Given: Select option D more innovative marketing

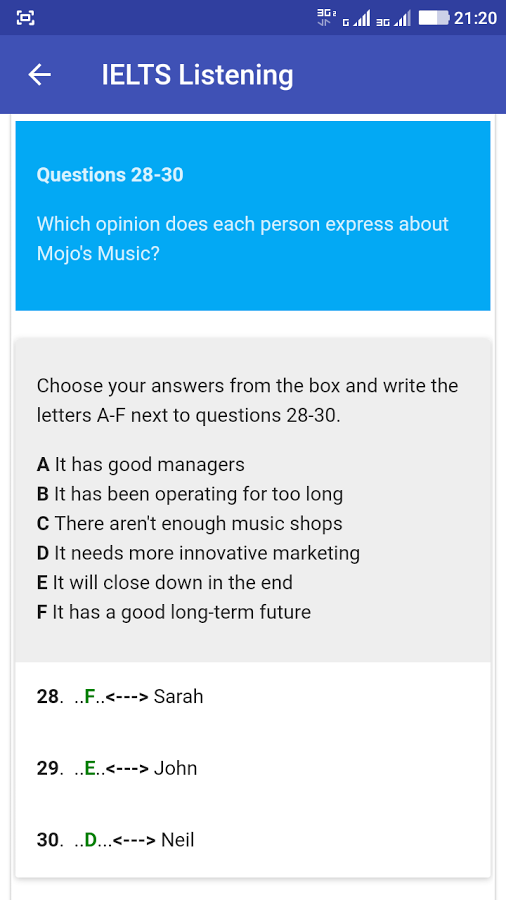Looking at the screenshot, I should coord(198,553).
